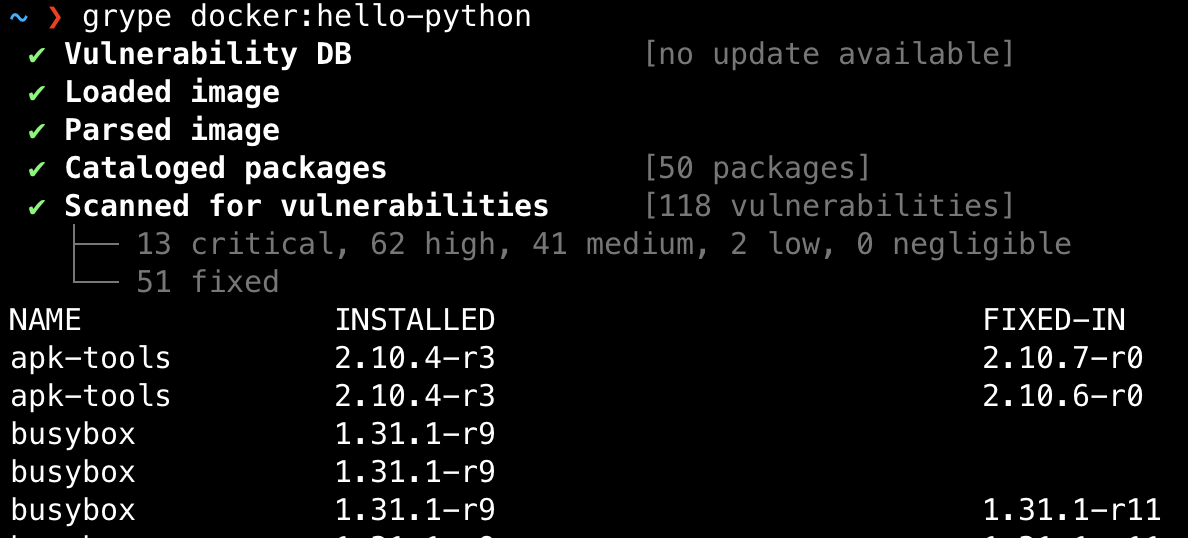The width and height of the screenshot is (1188, 538).
Task: Click the checkmark next to Loaded image
Action: 37,93
